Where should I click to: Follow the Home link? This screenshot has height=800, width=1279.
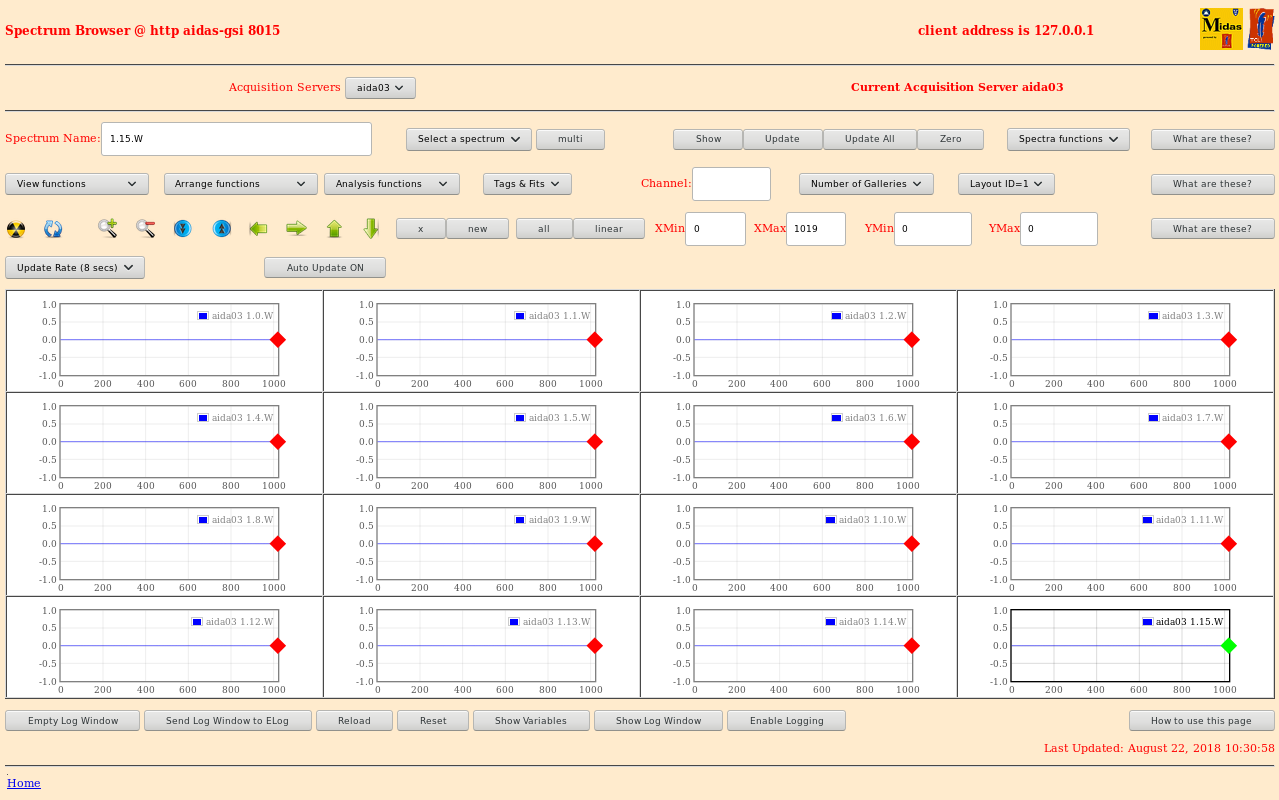pyautogui.click(x=24, y=783)
